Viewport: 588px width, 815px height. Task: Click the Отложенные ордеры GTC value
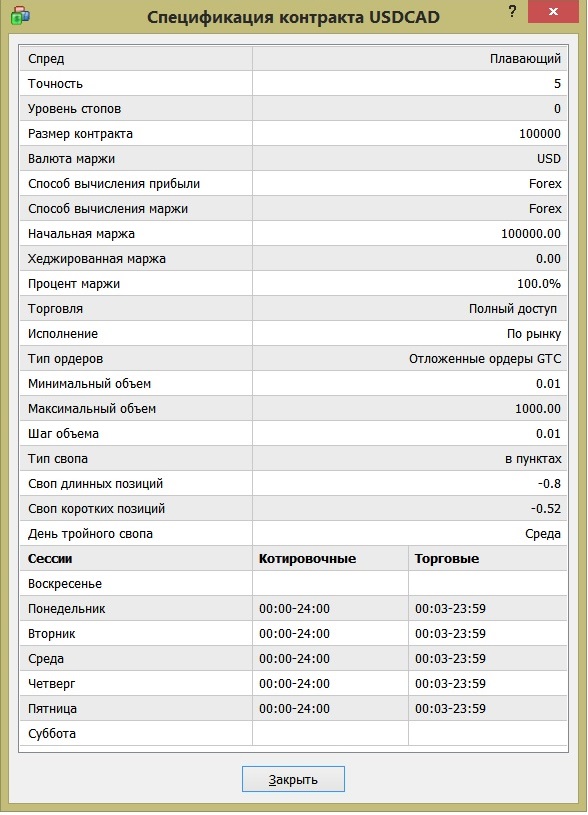pos(485,359)
